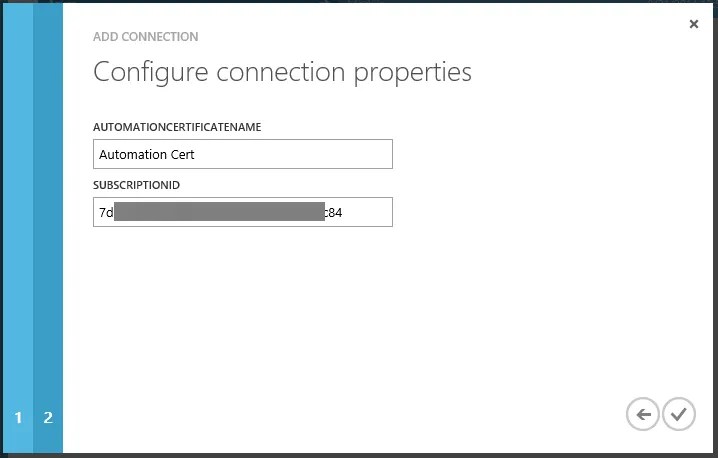Close the Add Connection dialog

(x=694, y=24)
